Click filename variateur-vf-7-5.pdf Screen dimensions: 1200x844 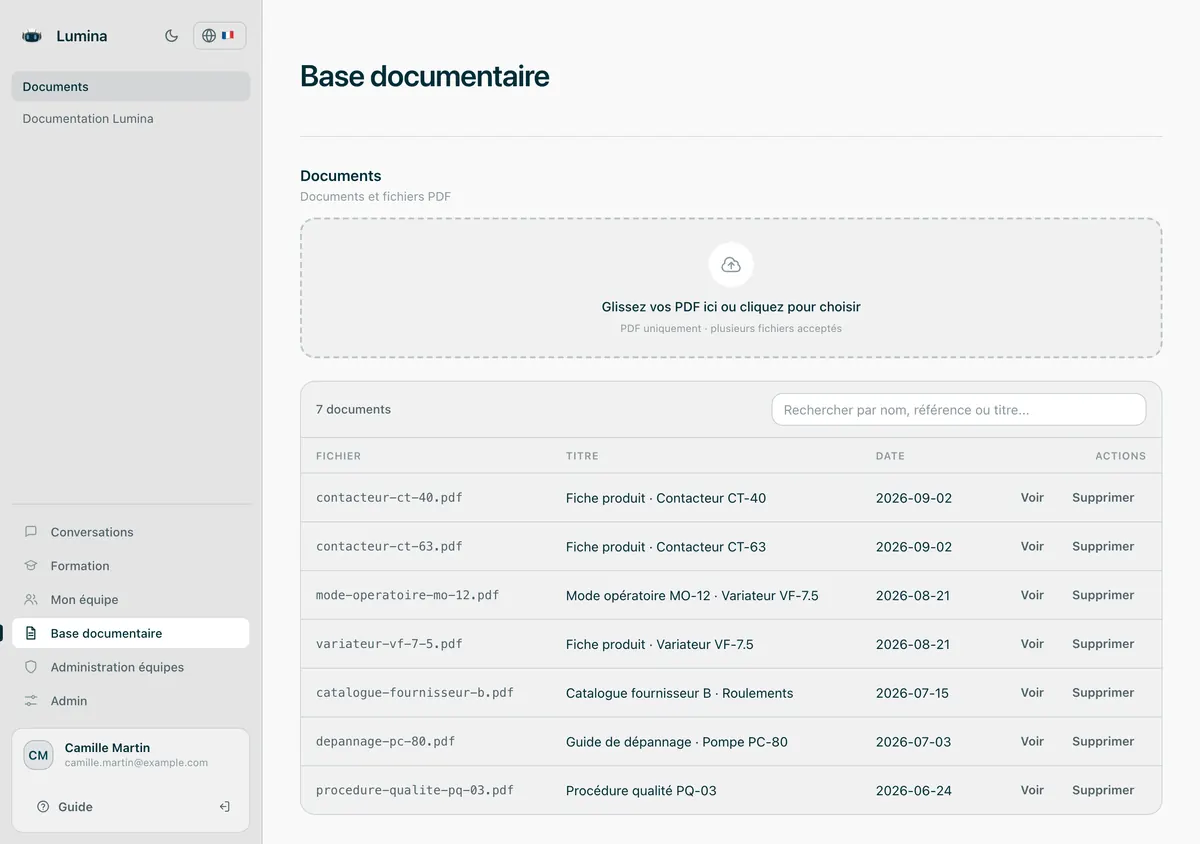point(389,644)
